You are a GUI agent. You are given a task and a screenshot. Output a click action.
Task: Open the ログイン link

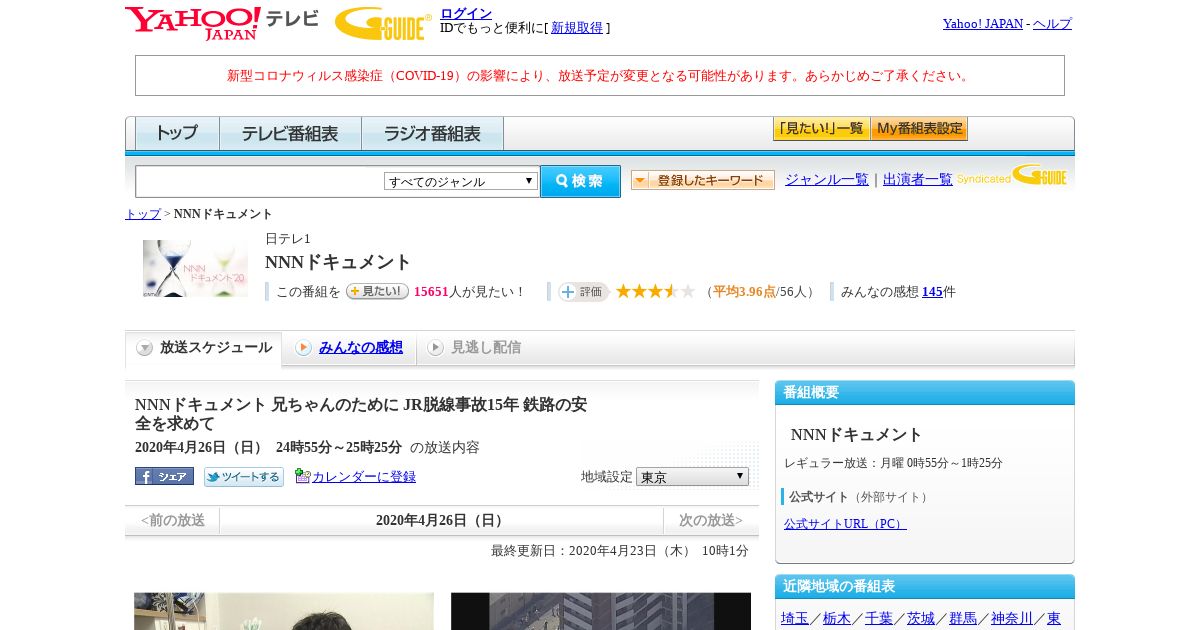pyautogui.click(x=466, y=13)
